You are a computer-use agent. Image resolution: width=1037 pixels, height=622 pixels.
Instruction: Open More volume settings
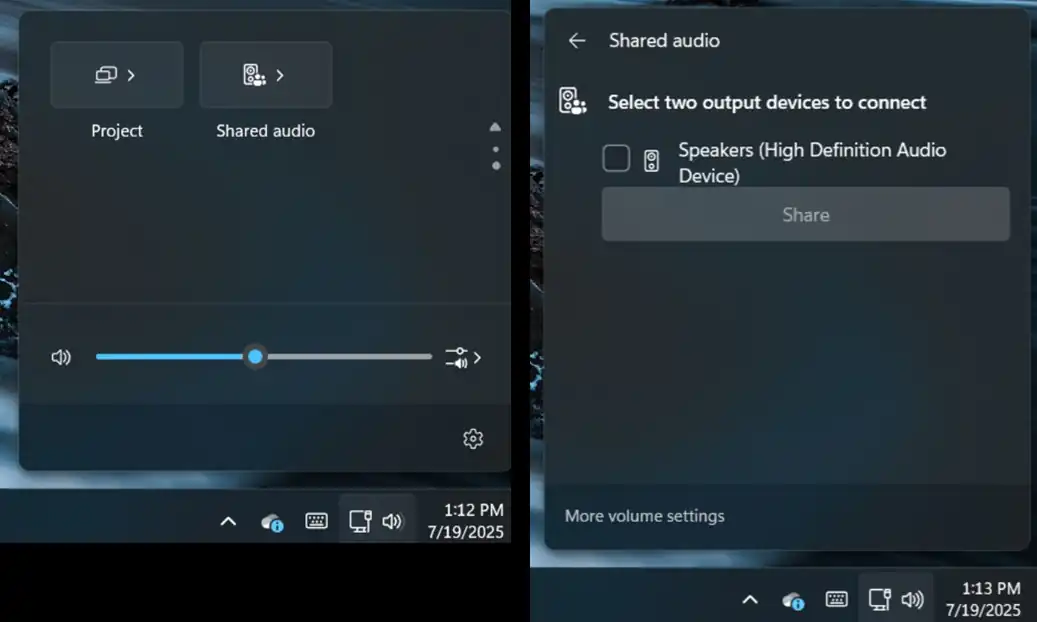[x=644, y=516]
